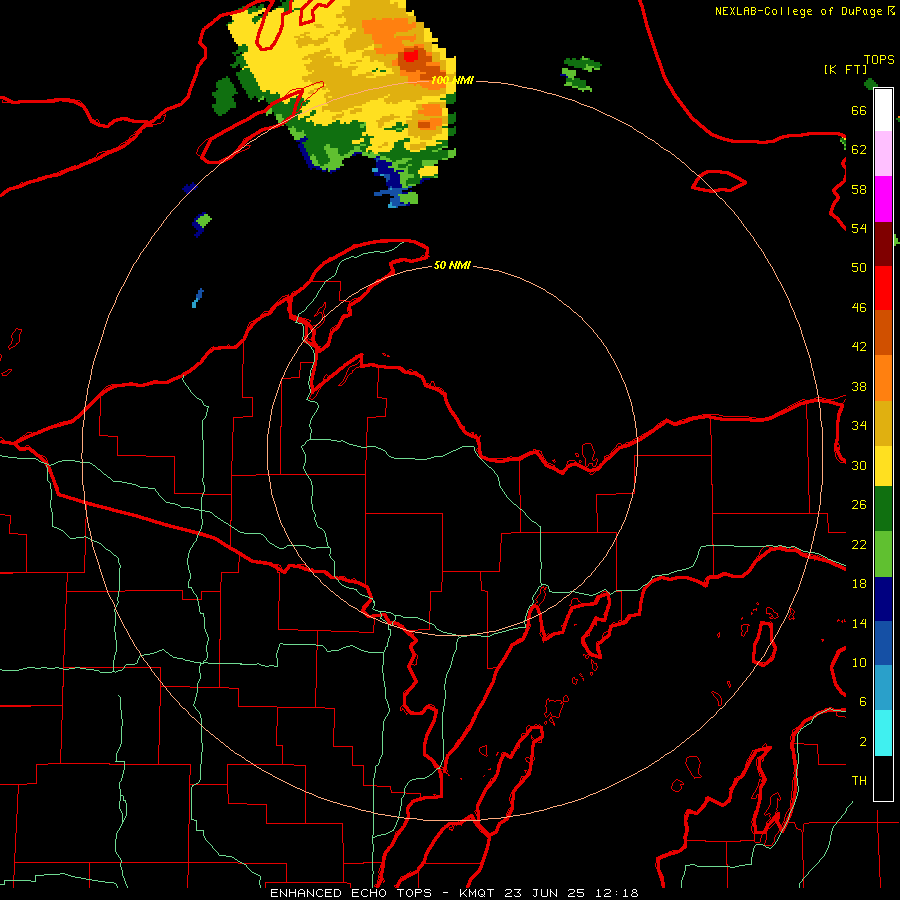Click the 'KMQT' station identifier
Image resolution: width=900 pixels, height=900 pixels.
pos(478,893)
